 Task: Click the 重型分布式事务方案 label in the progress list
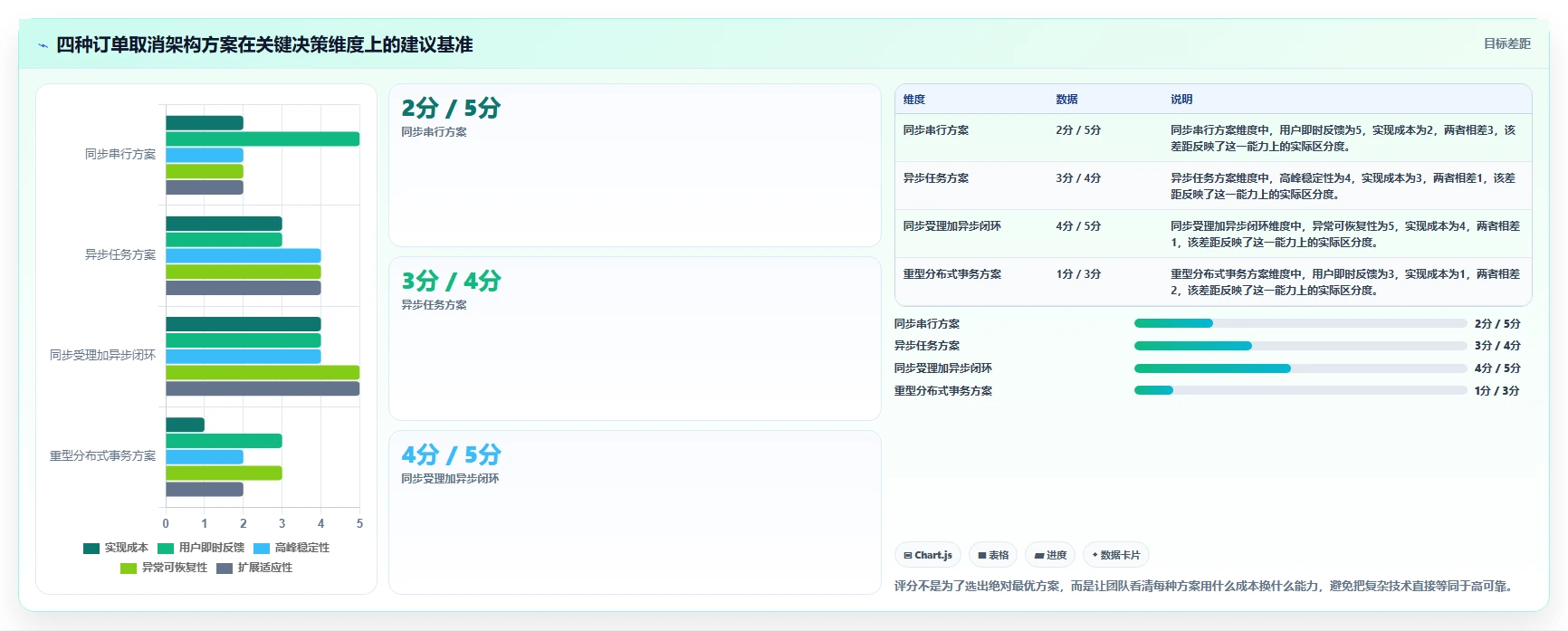943,390
